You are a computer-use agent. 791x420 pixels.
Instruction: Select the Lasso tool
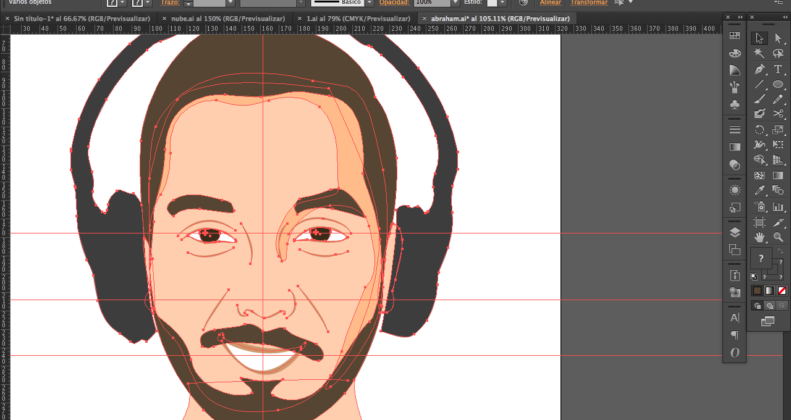pos(778,53)
